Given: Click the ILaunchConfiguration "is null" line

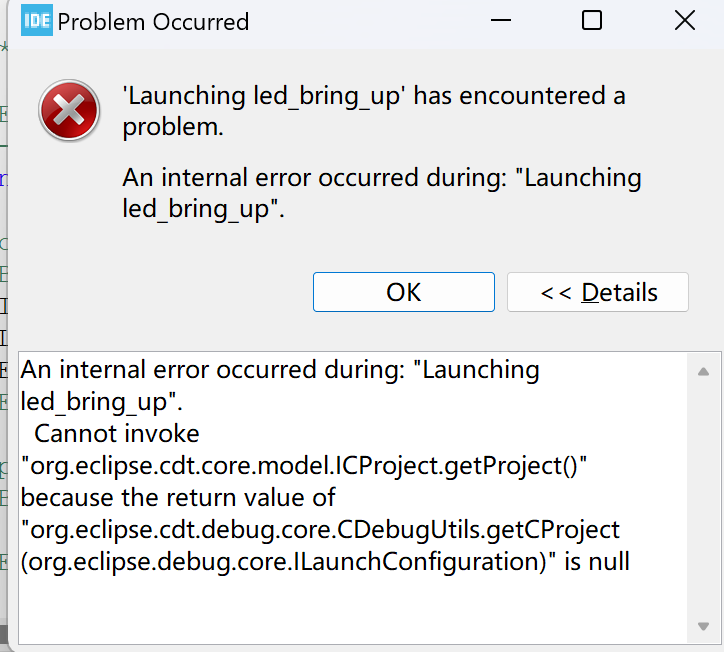Looking at the screenshot, I should pyautogui.click(x=325, y=561).
